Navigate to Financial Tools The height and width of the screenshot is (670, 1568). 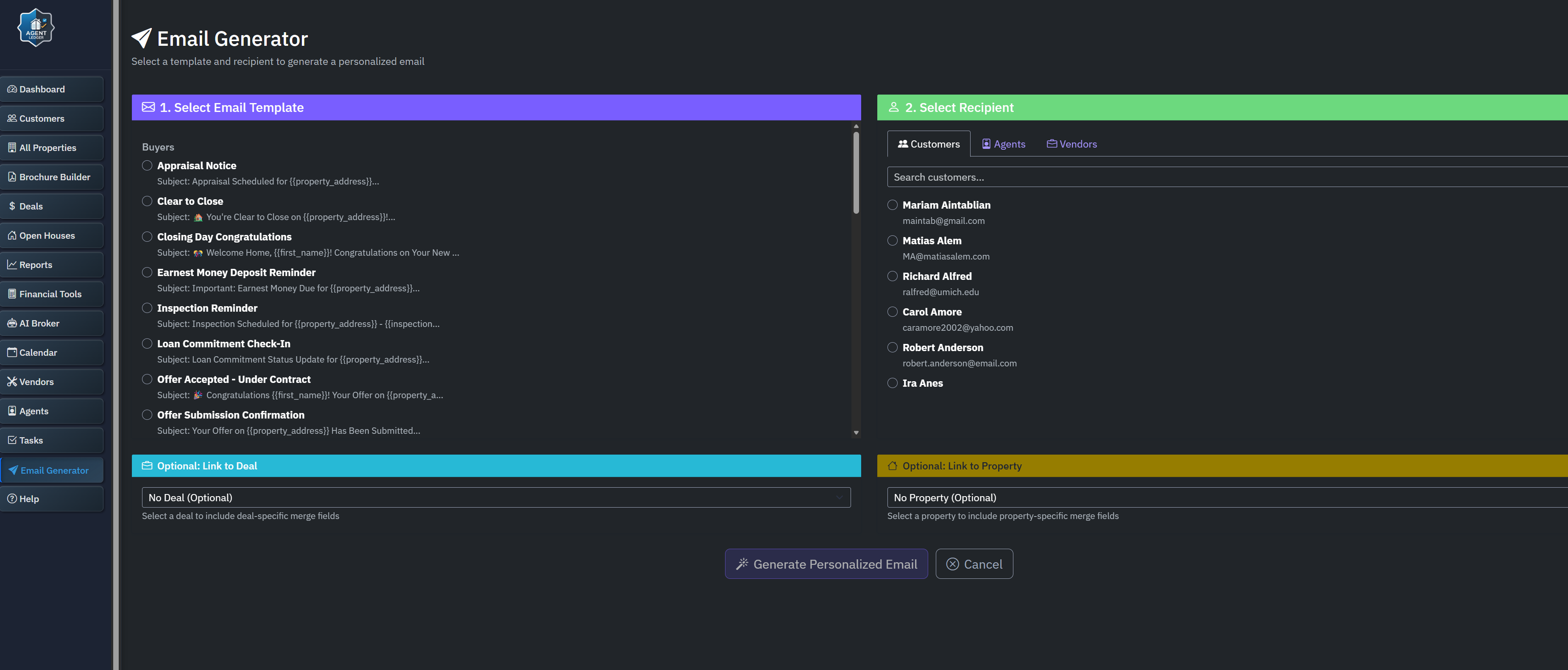(51, 294)
